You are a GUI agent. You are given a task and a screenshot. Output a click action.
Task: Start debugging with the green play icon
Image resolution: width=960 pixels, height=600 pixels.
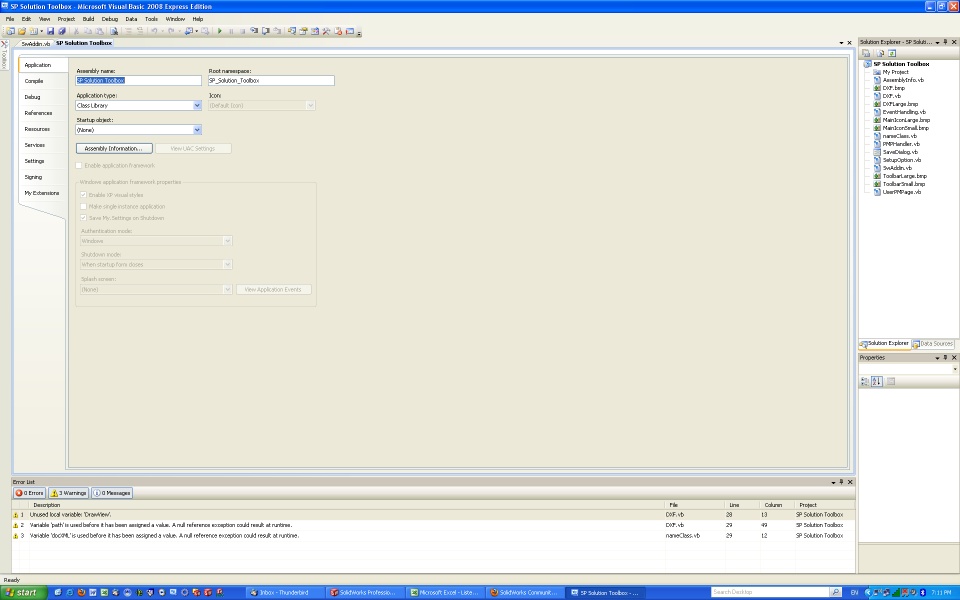pyautogui.click(x=220, y=31)
